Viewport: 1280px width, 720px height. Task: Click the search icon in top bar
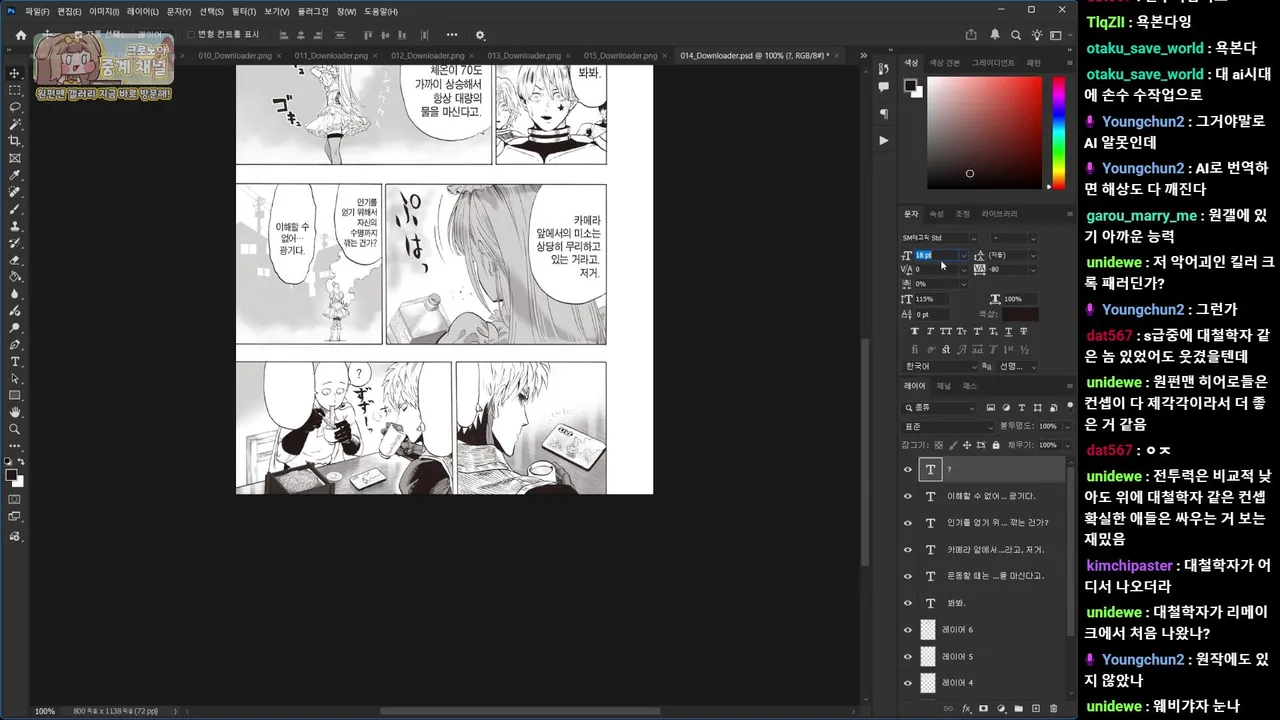coord(1016,35)
